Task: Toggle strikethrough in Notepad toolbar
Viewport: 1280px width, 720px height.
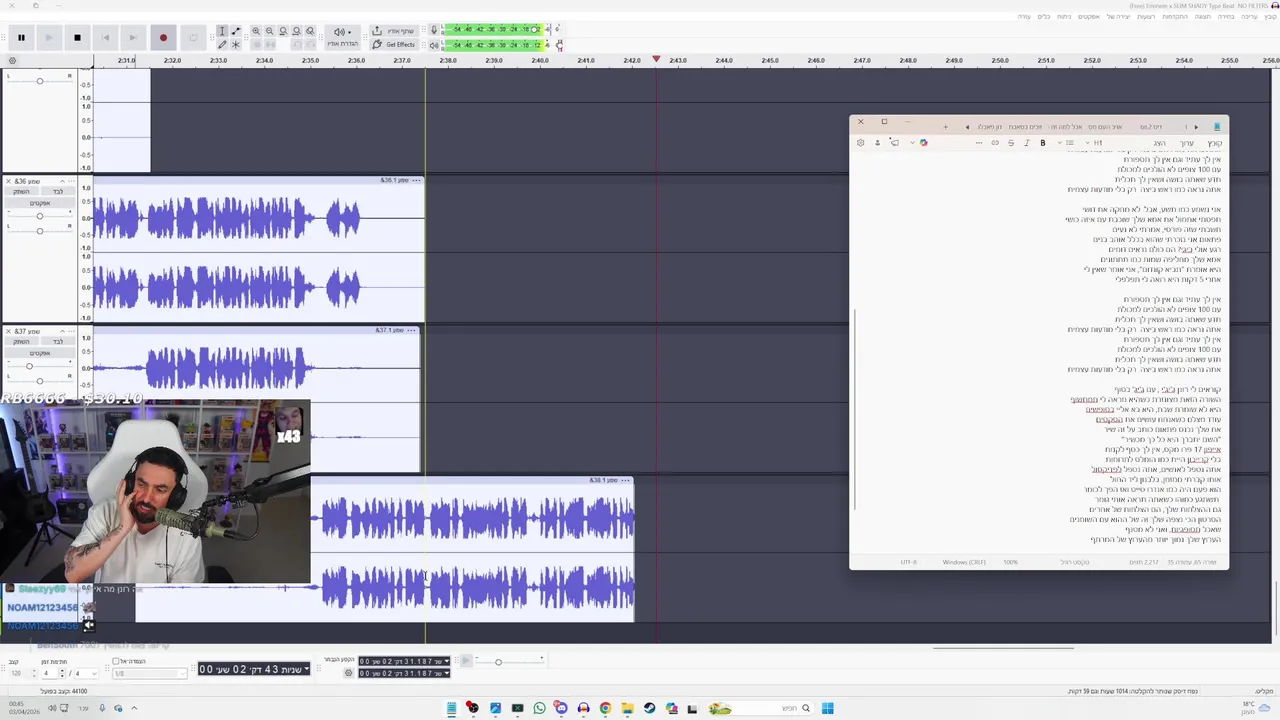Action: (1011, 143)
